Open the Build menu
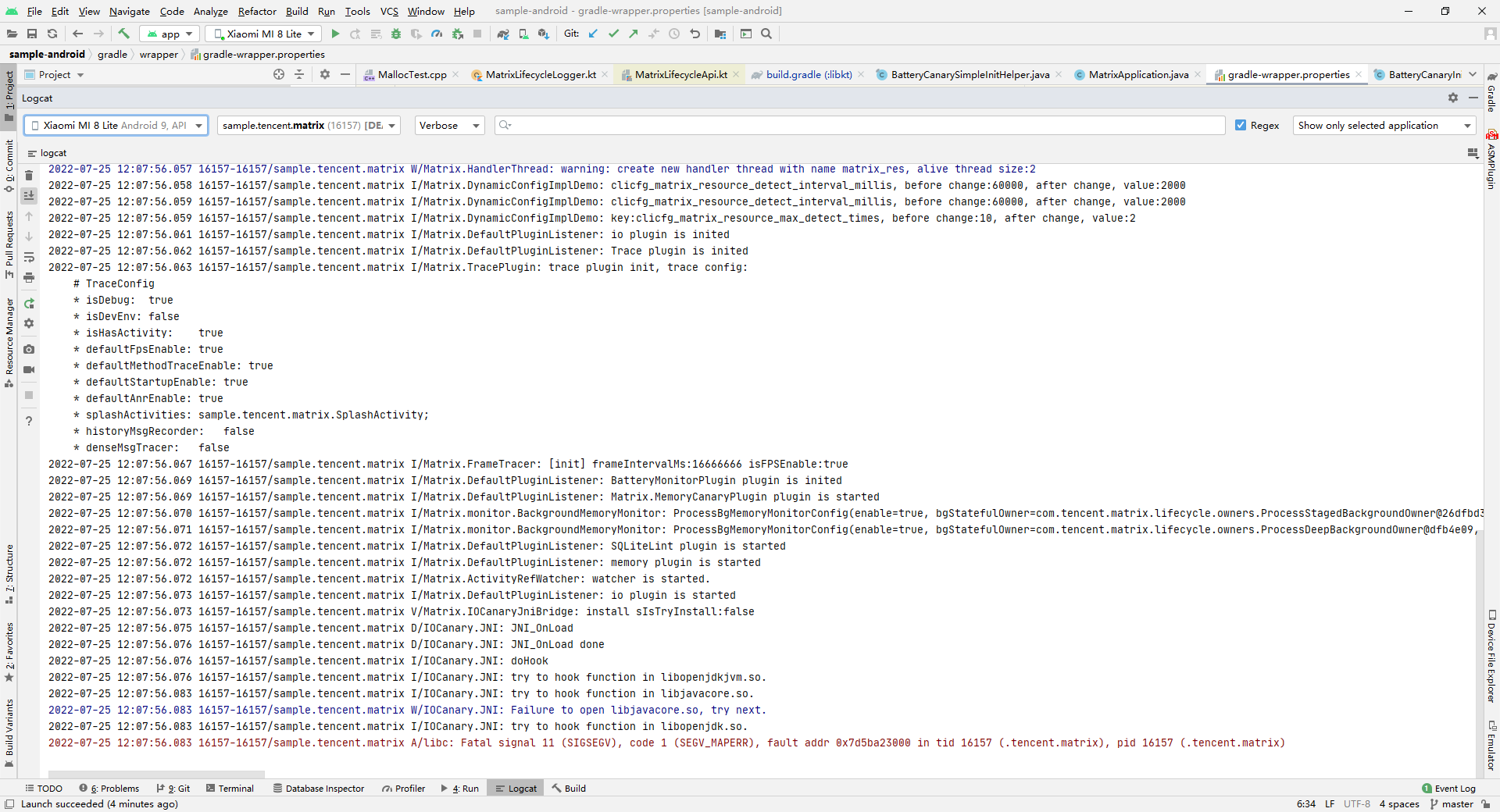This screenshot has height=812, width=1500. pyautogui.click(x=297, y=11)
